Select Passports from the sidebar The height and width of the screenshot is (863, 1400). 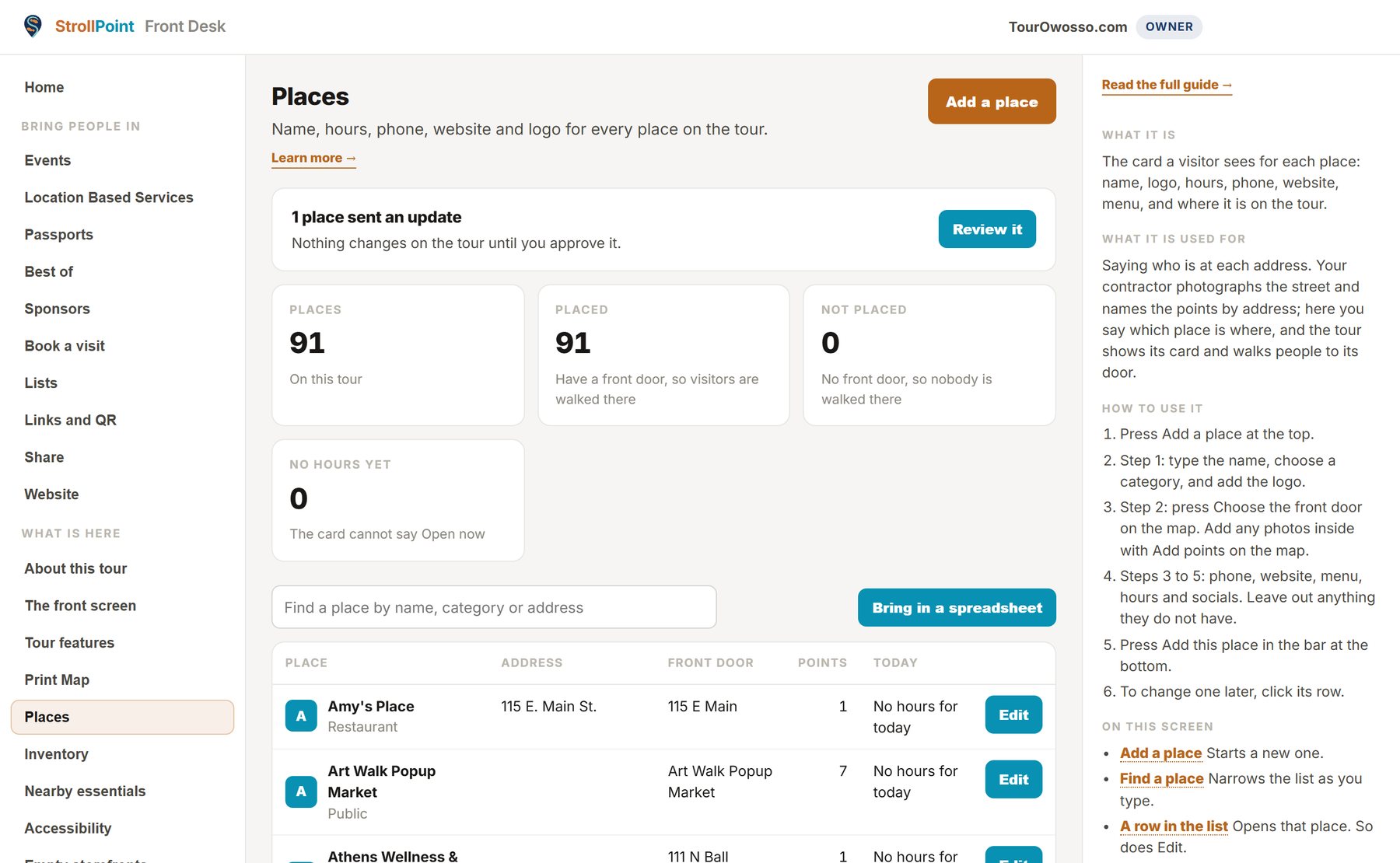tap(59, 235)
